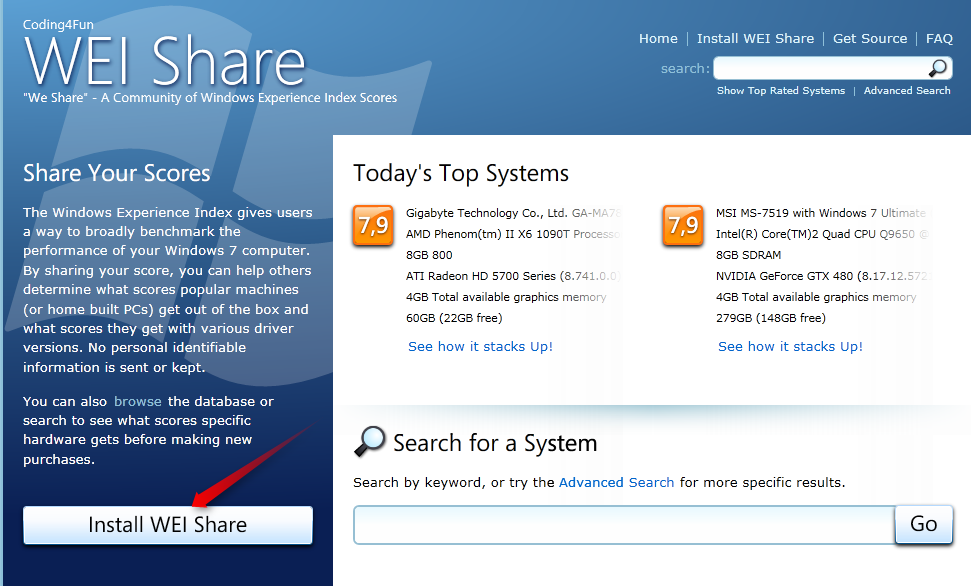Click 8GB 800 memory entry

429,255
